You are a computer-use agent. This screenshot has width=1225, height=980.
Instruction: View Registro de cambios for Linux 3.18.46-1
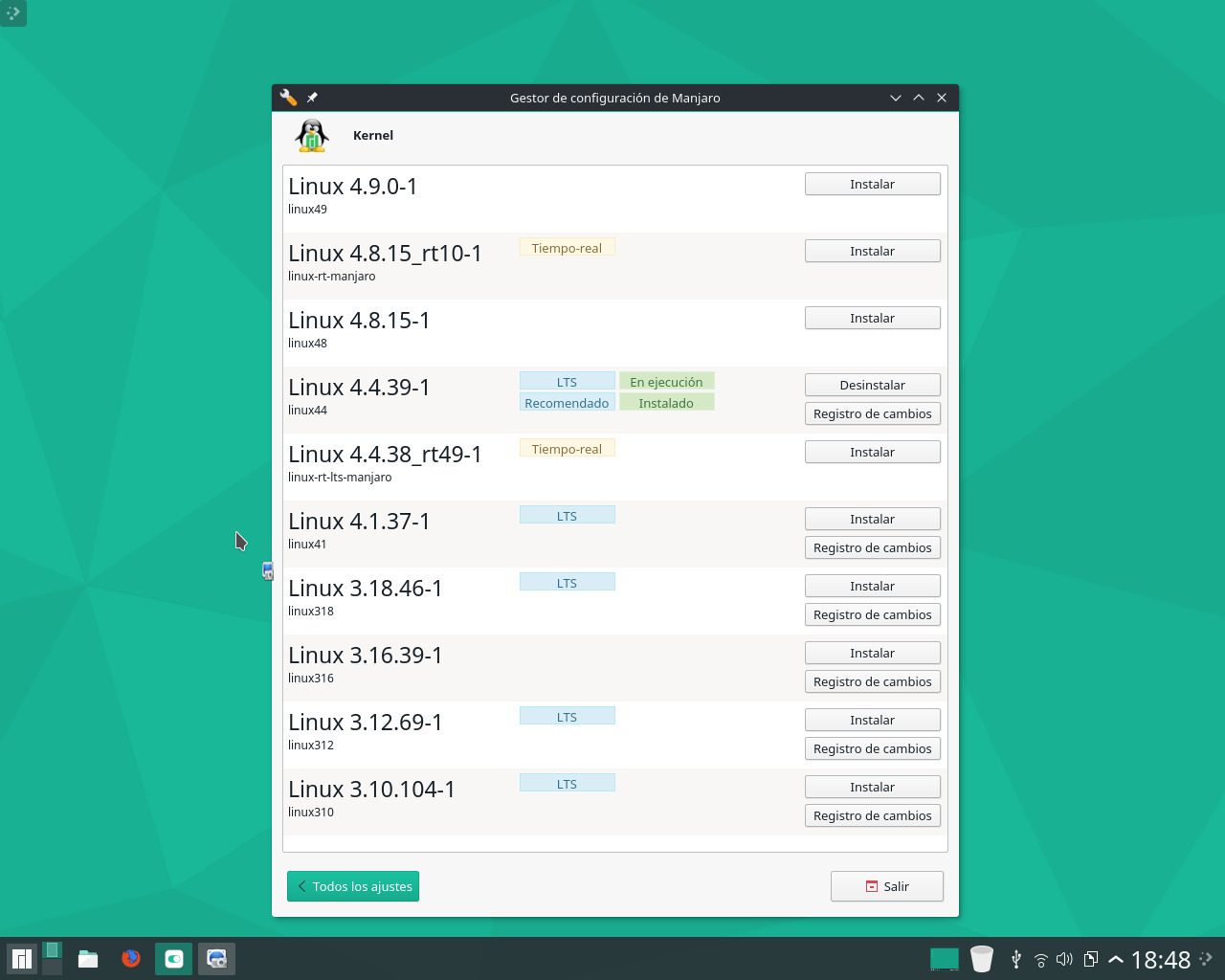873,614
